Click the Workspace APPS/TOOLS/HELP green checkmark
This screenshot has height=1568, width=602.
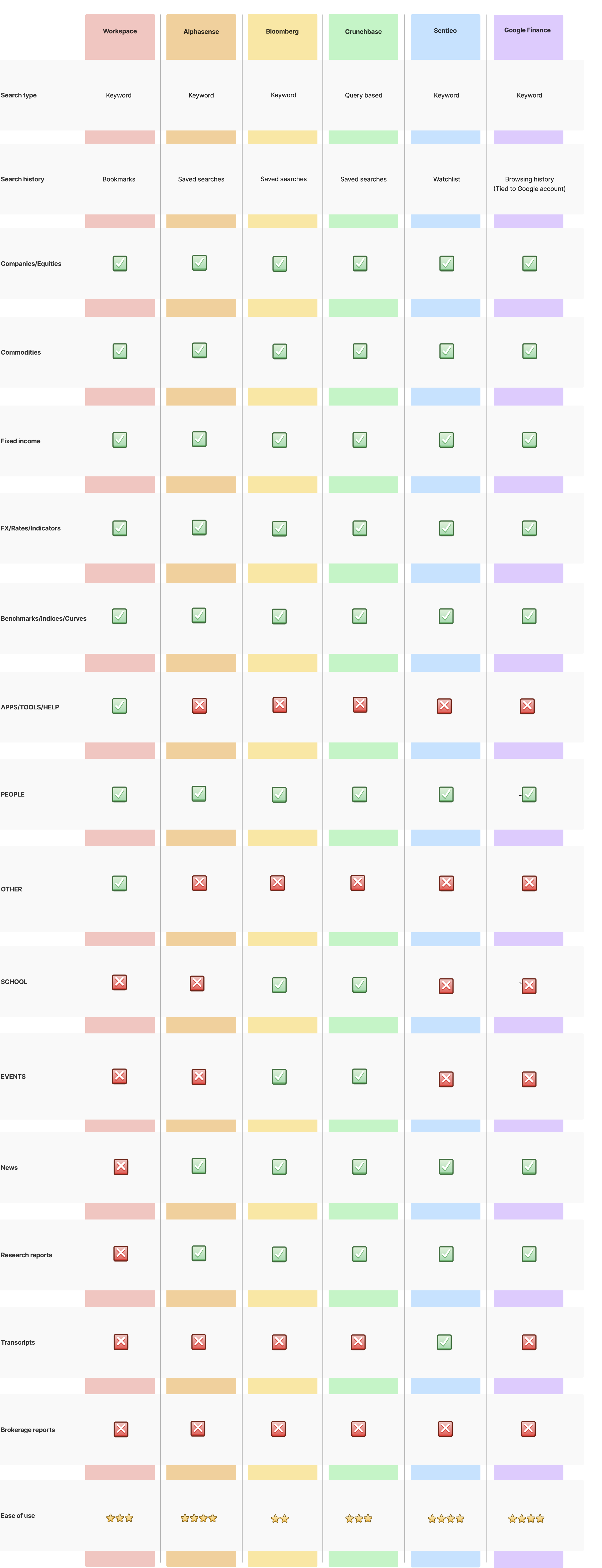(119, 706)
